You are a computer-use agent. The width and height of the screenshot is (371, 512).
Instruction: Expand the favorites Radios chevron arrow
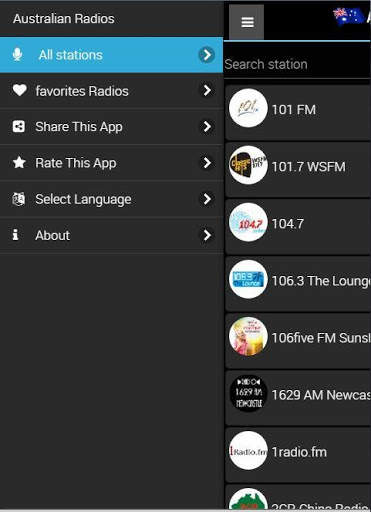[207, 90]
